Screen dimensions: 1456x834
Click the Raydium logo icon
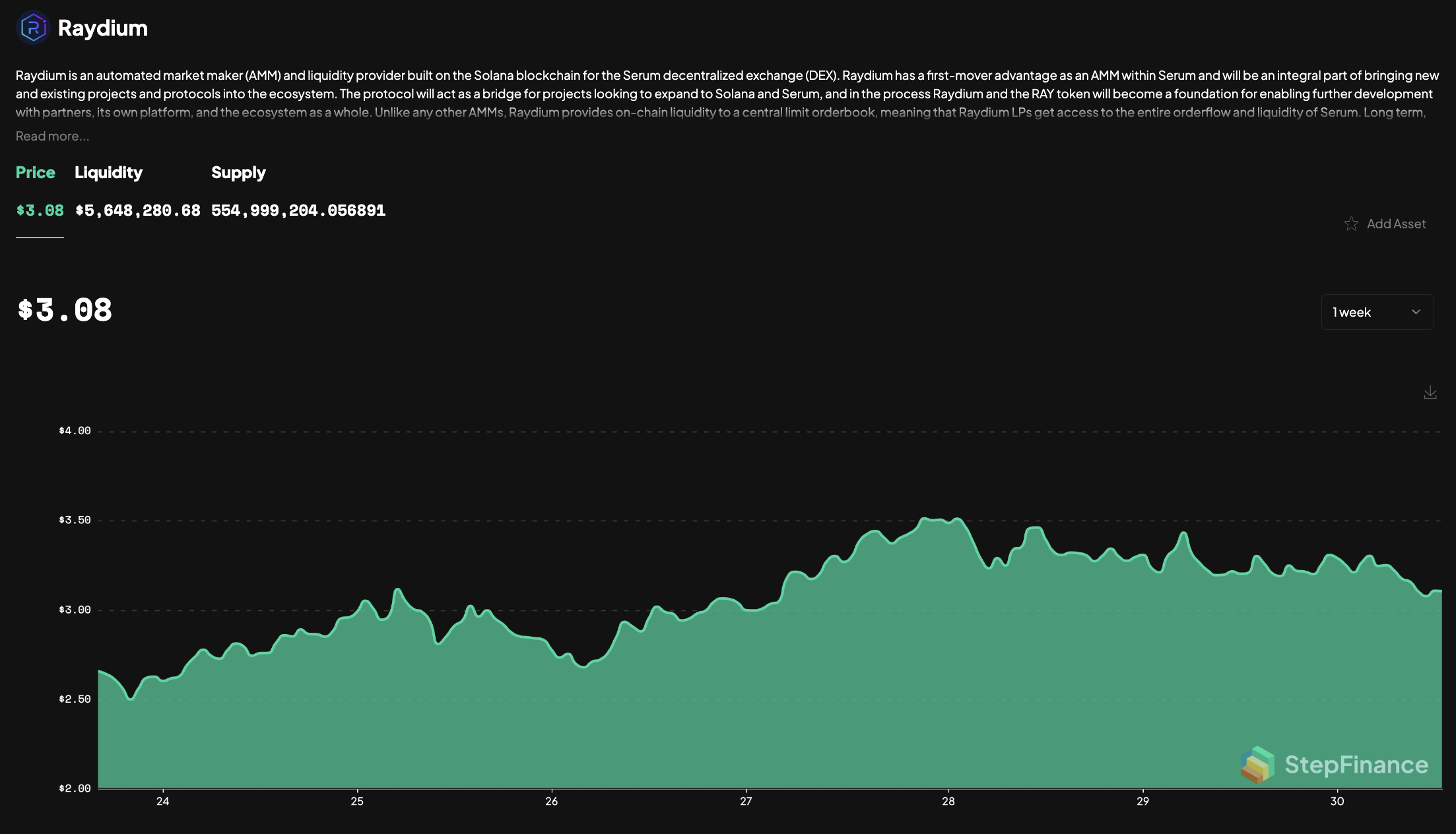pos(33,28)
